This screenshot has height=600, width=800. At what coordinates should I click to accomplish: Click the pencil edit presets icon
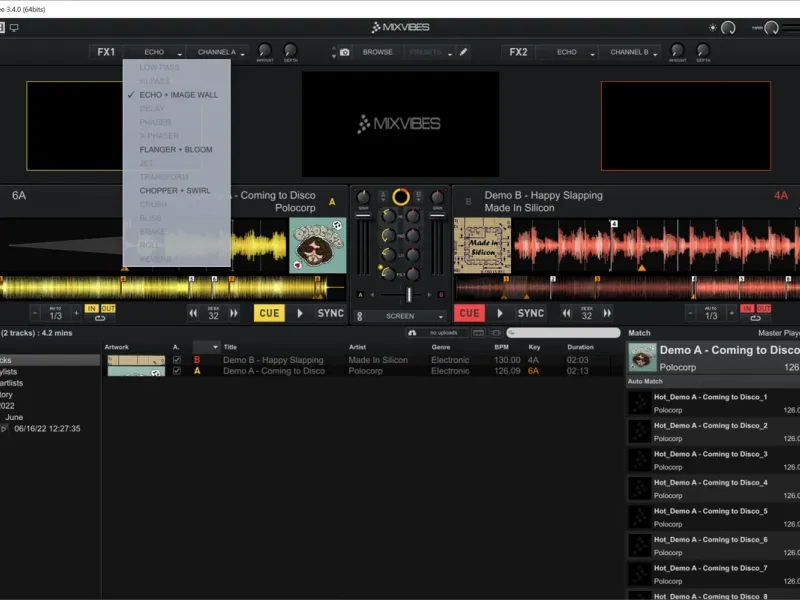(x=463, y=52)
